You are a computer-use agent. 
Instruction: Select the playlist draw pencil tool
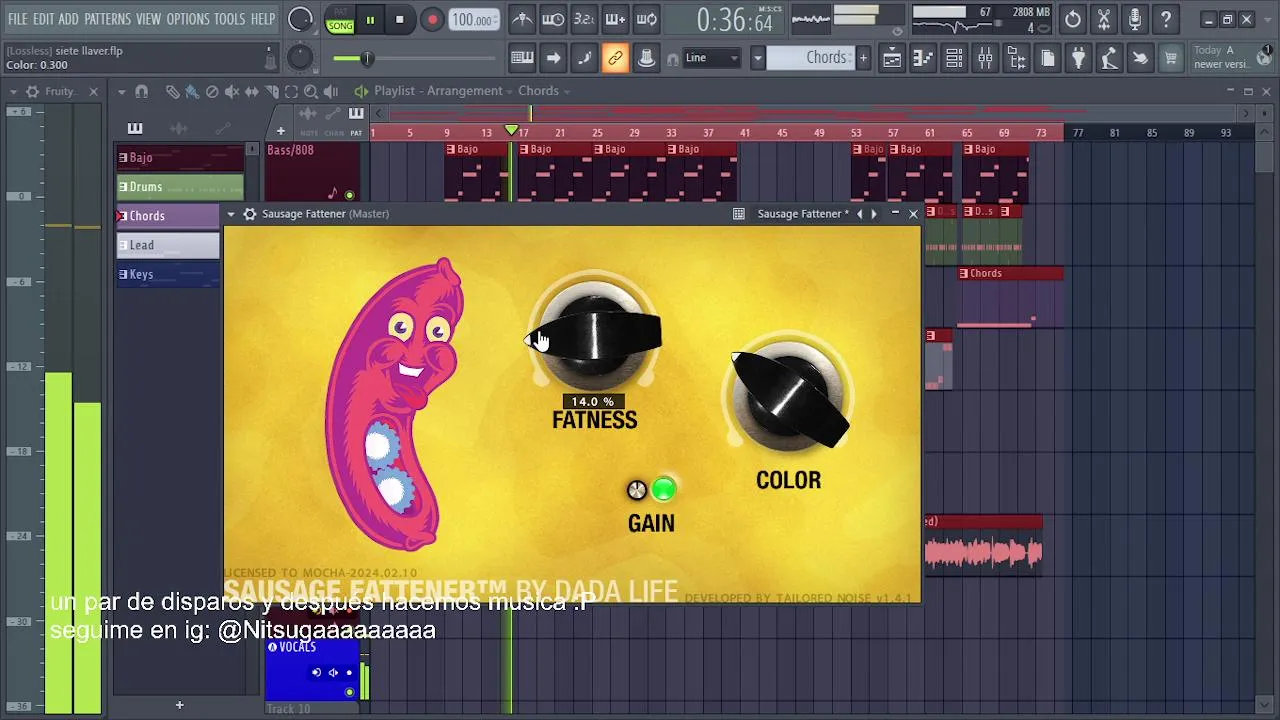[x=172, y=91]
